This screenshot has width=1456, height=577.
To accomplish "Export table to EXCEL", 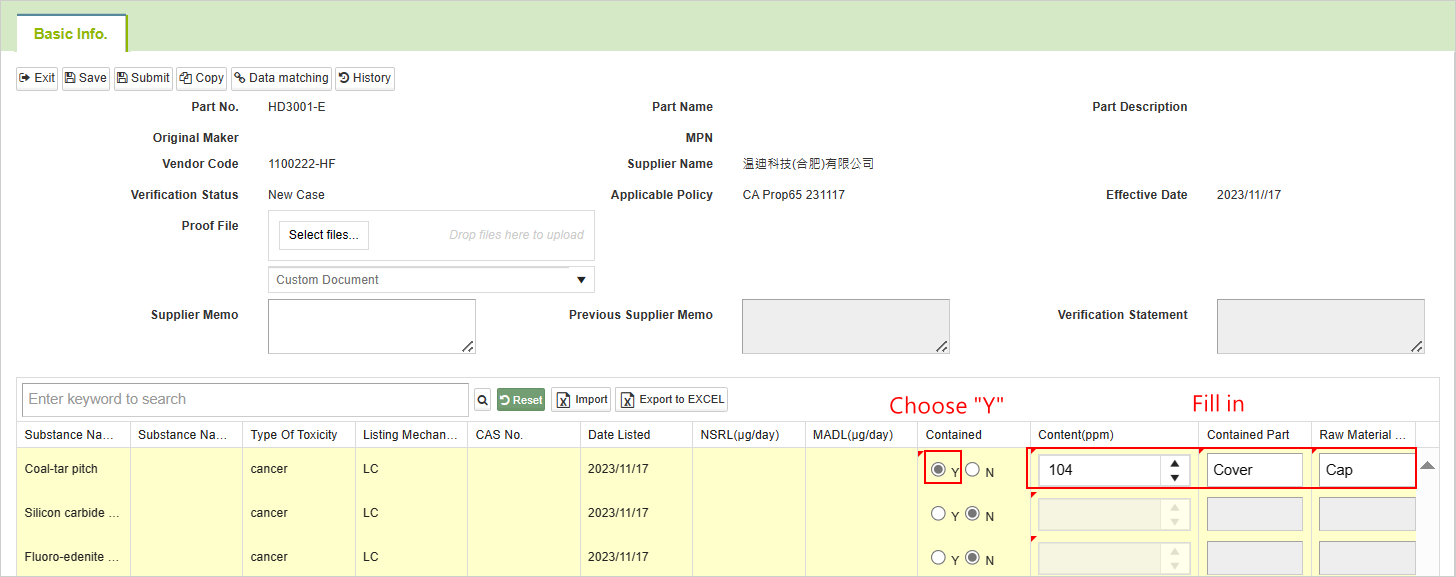I will point(671,400).
